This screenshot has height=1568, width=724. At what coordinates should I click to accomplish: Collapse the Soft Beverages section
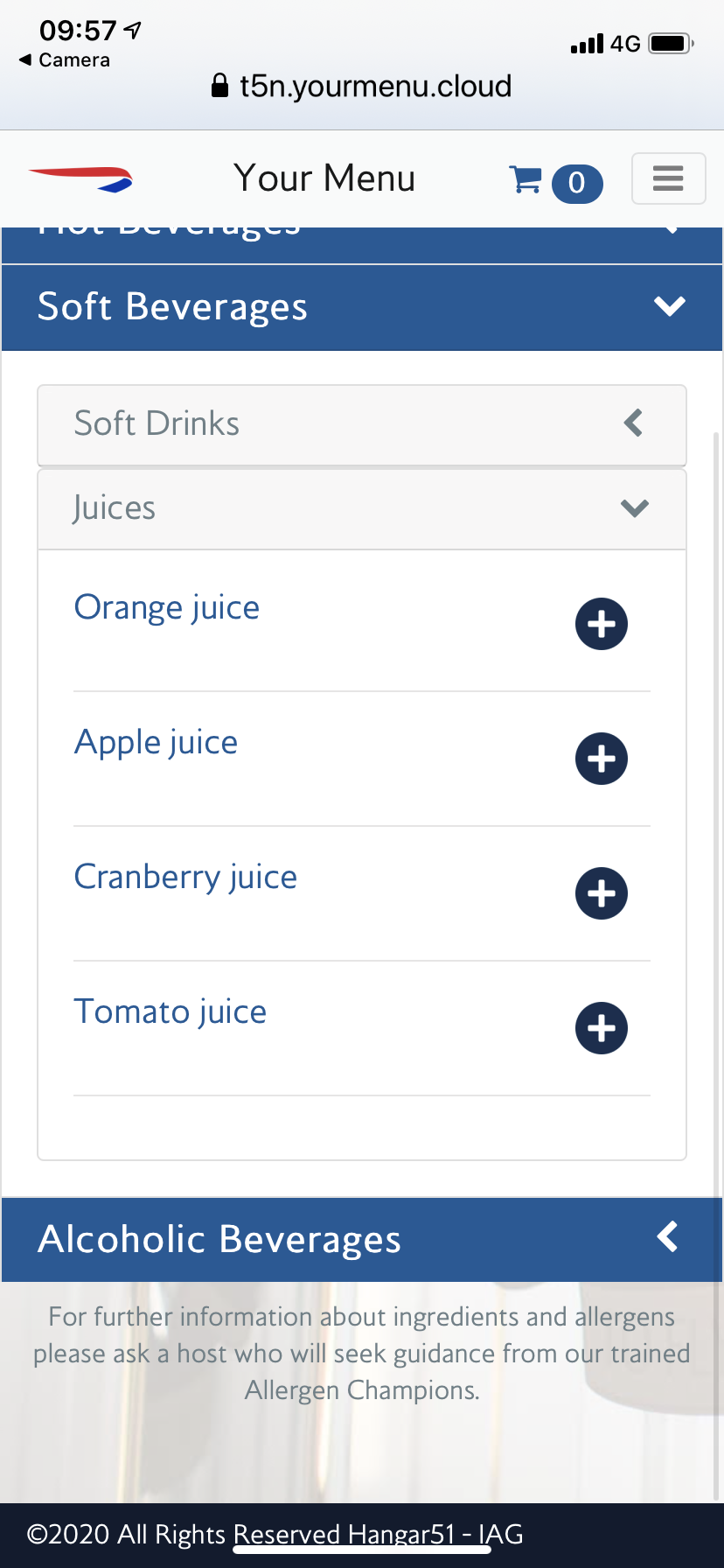point(362,307)
